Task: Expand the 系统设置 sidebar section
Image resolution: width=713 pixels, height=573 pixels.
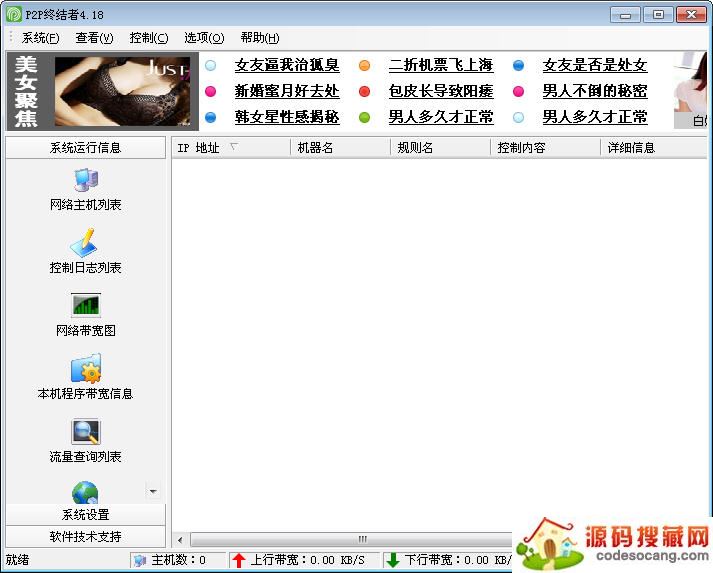Action: point(85,514)
